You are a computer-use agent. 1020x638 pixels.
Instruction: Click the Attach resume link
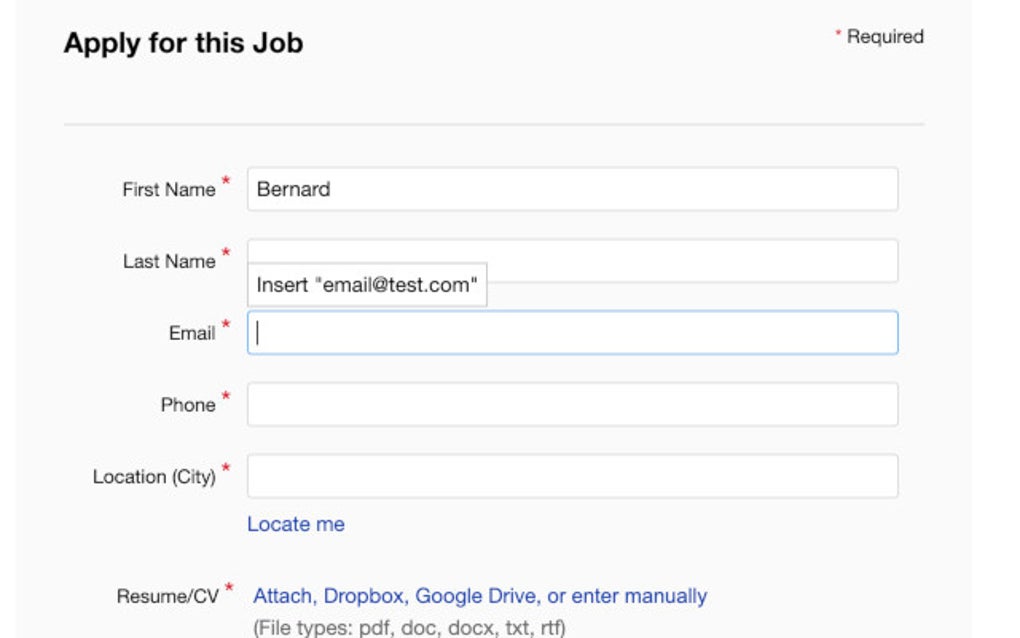(x=282, y=596)
